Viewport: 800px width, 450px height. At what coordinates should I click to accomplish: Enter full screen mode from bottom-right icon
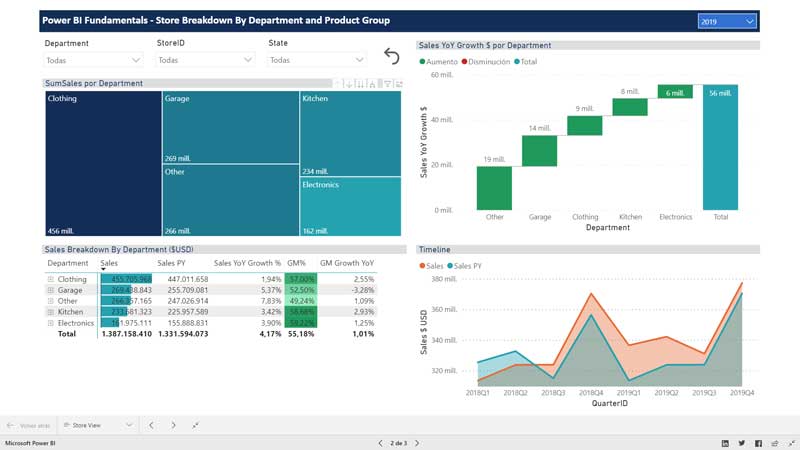(789, 441)
